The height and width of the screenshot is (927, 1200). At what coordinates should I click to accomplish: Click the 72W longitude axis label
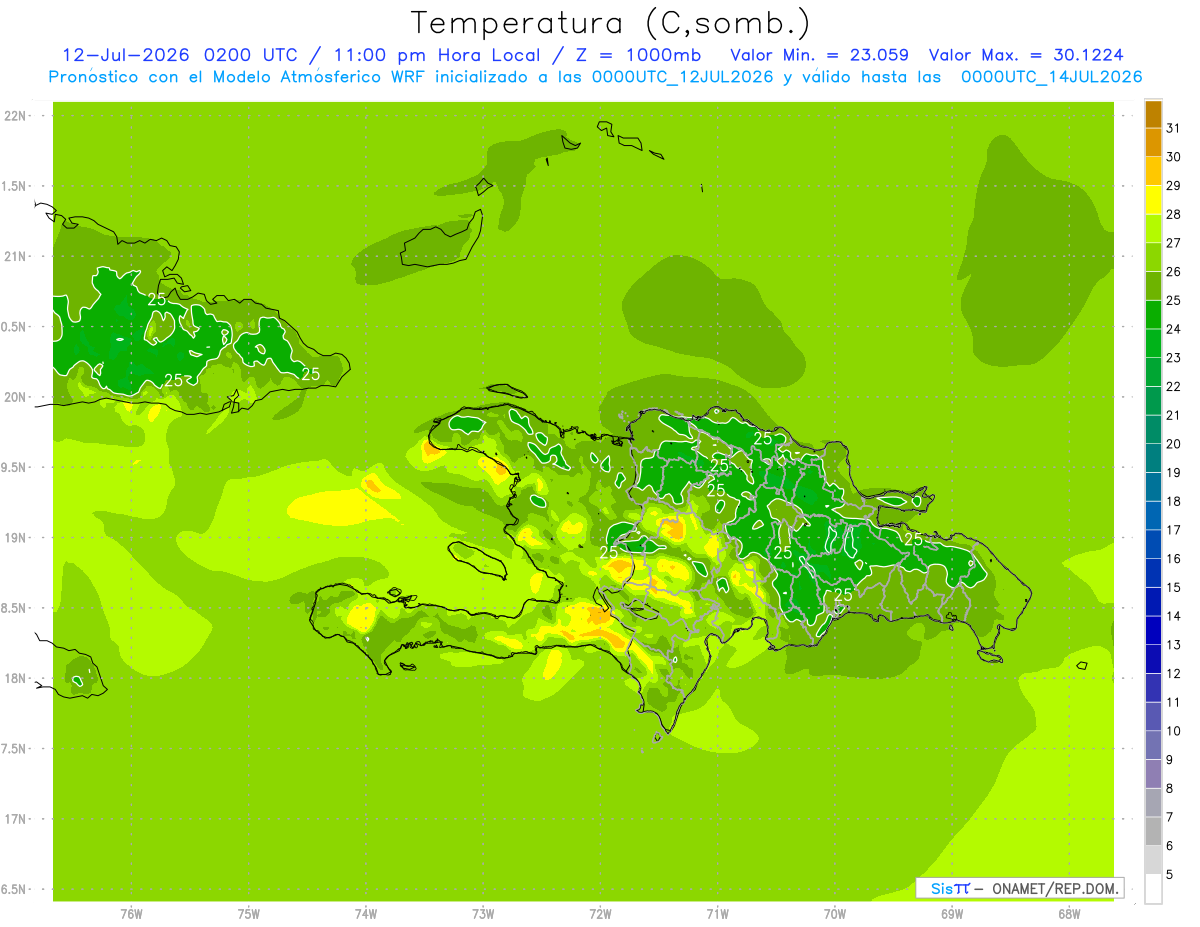pos(600,913)
